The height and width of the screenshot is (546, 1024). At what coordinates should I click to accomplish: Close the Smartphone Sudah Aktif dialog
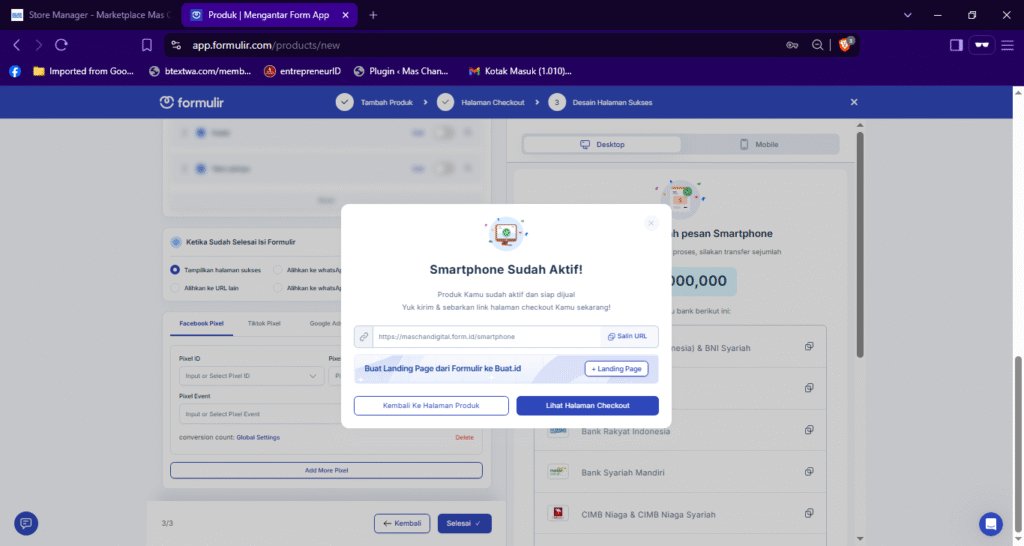click(x=650, y=223)
